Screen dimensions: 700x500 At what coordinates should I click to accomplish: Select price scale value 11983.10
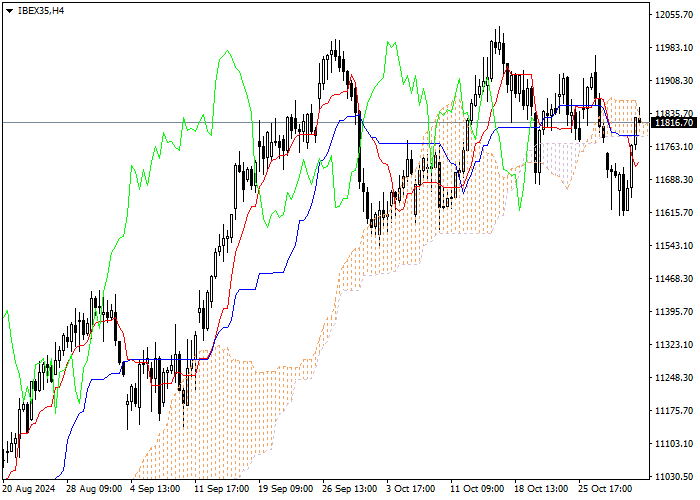coord(674,48)
